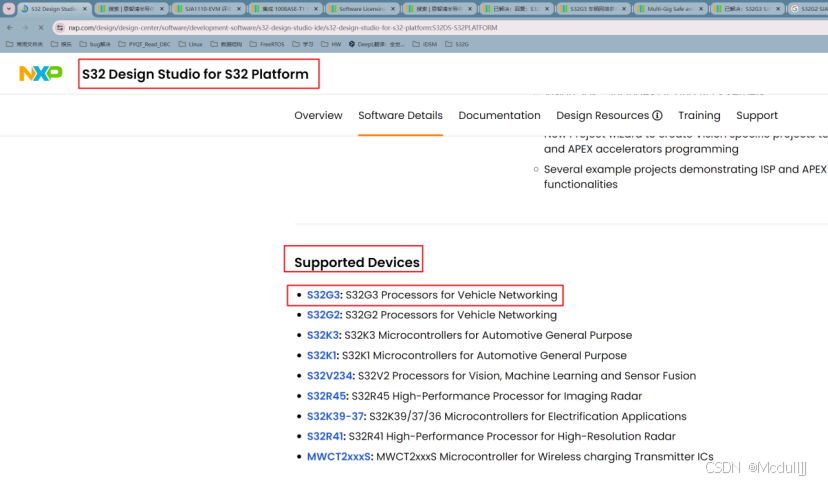Click the info icon beside Design Resources
The image size is (828, 483).
(x=657, y=115)
